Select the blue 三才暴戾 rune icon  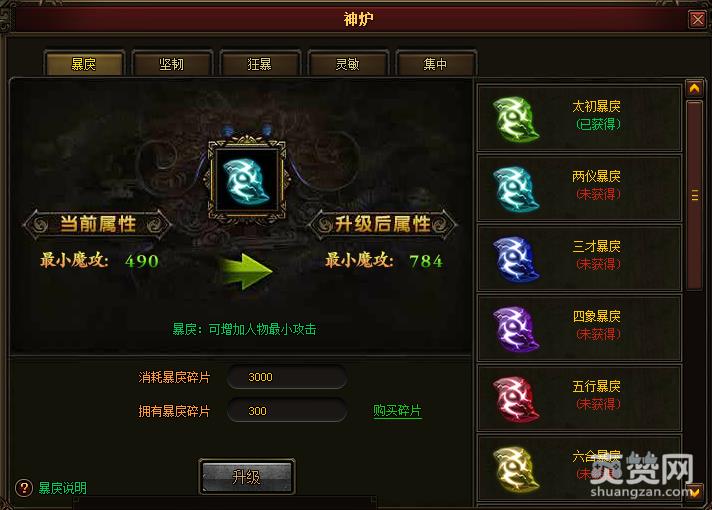(516, 259)
